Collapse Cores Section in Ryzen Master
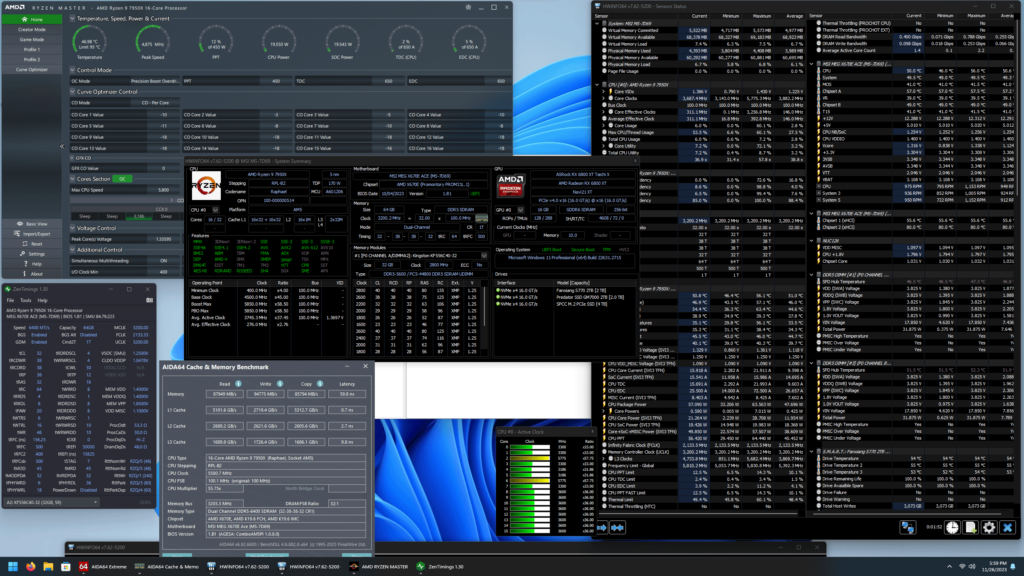1024x576 pixels. click(72, 179)
